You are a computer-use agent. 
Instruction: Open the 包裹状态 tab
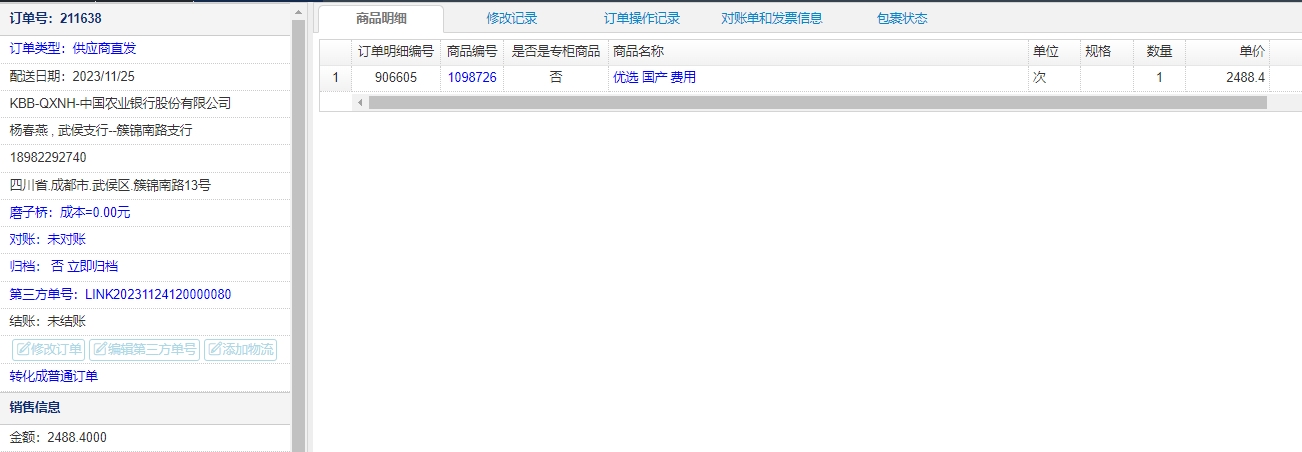902,18
